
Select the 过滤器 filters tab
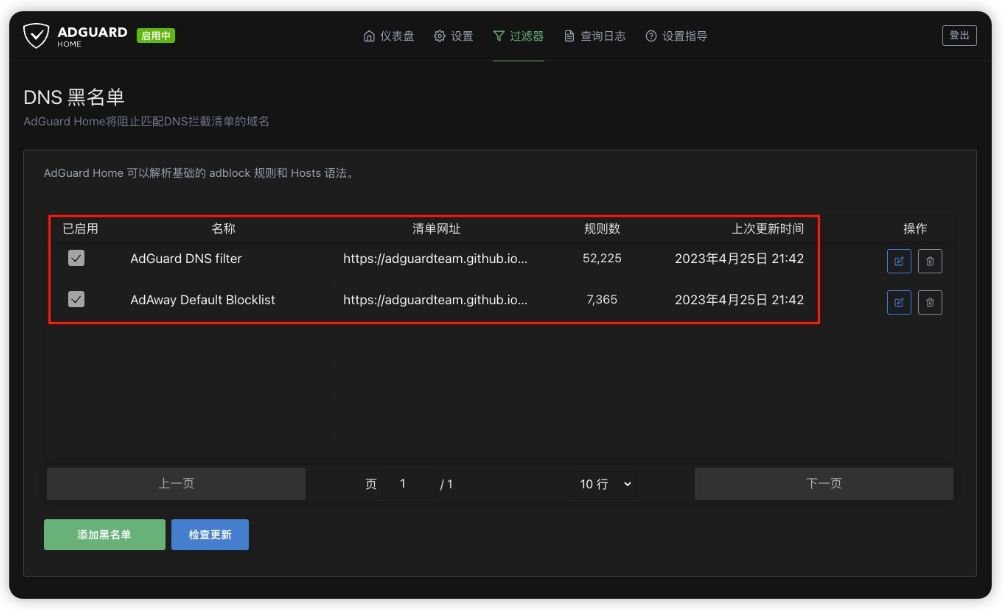519,36
